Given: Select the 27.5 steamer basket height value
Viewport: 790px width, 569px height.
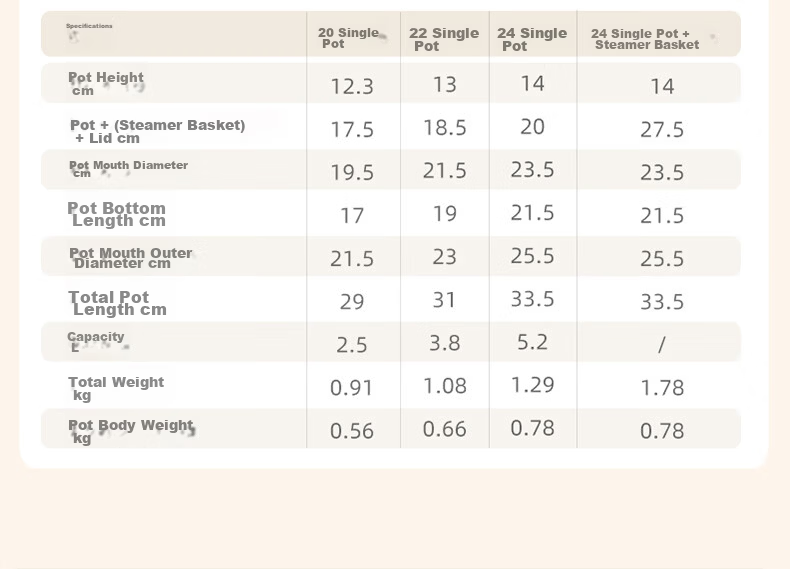Looking at the screenshot, I should (662, 130).
